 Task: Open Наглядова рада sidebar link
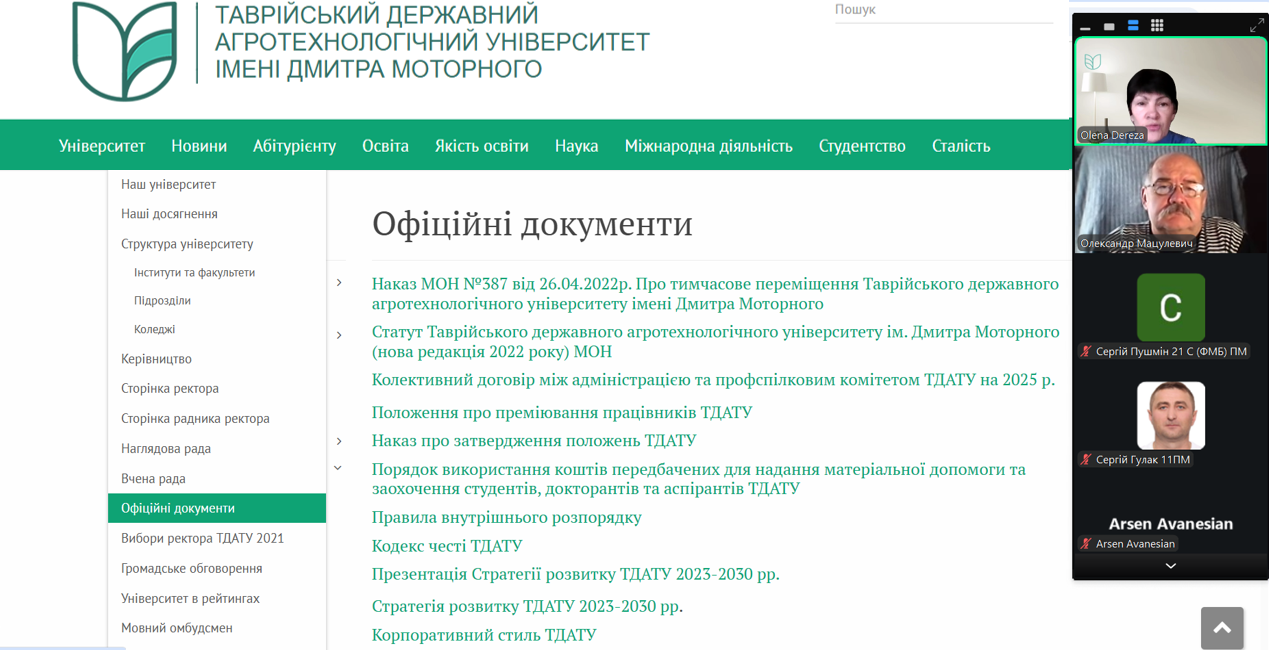tap(166, 448)
